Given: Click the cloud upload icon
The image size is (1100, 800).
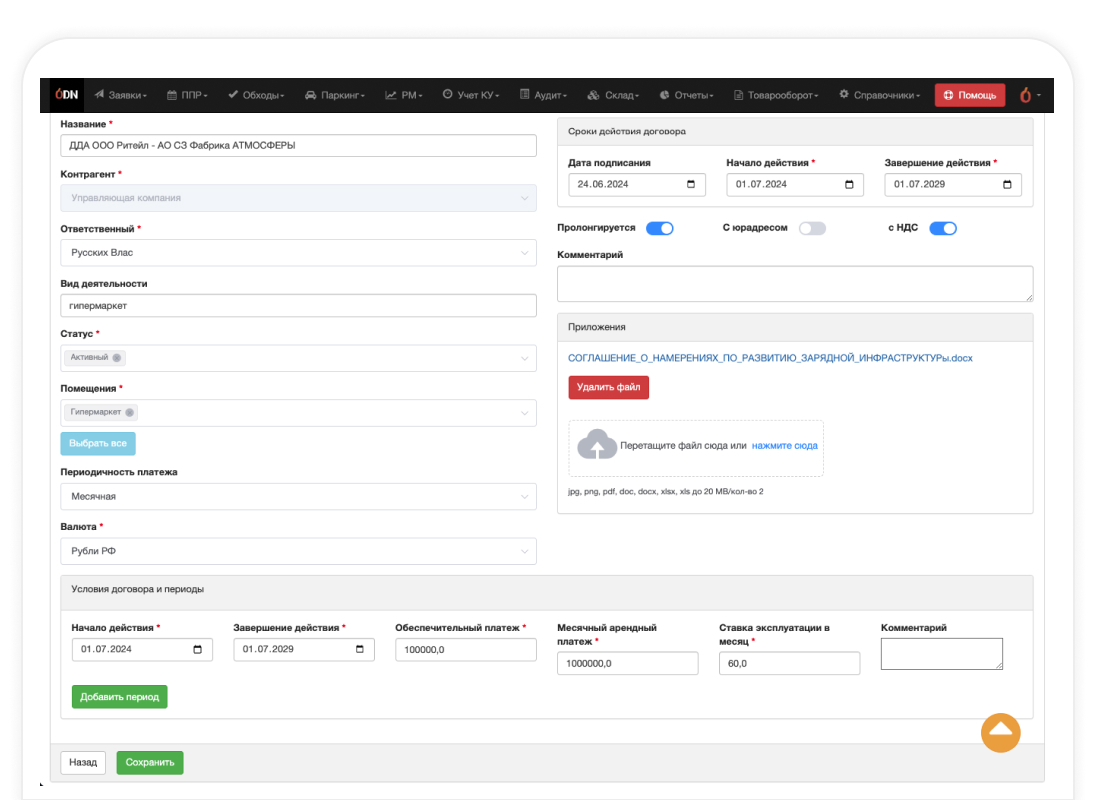Looking at the screenshot, I should (x=596, y=445).
